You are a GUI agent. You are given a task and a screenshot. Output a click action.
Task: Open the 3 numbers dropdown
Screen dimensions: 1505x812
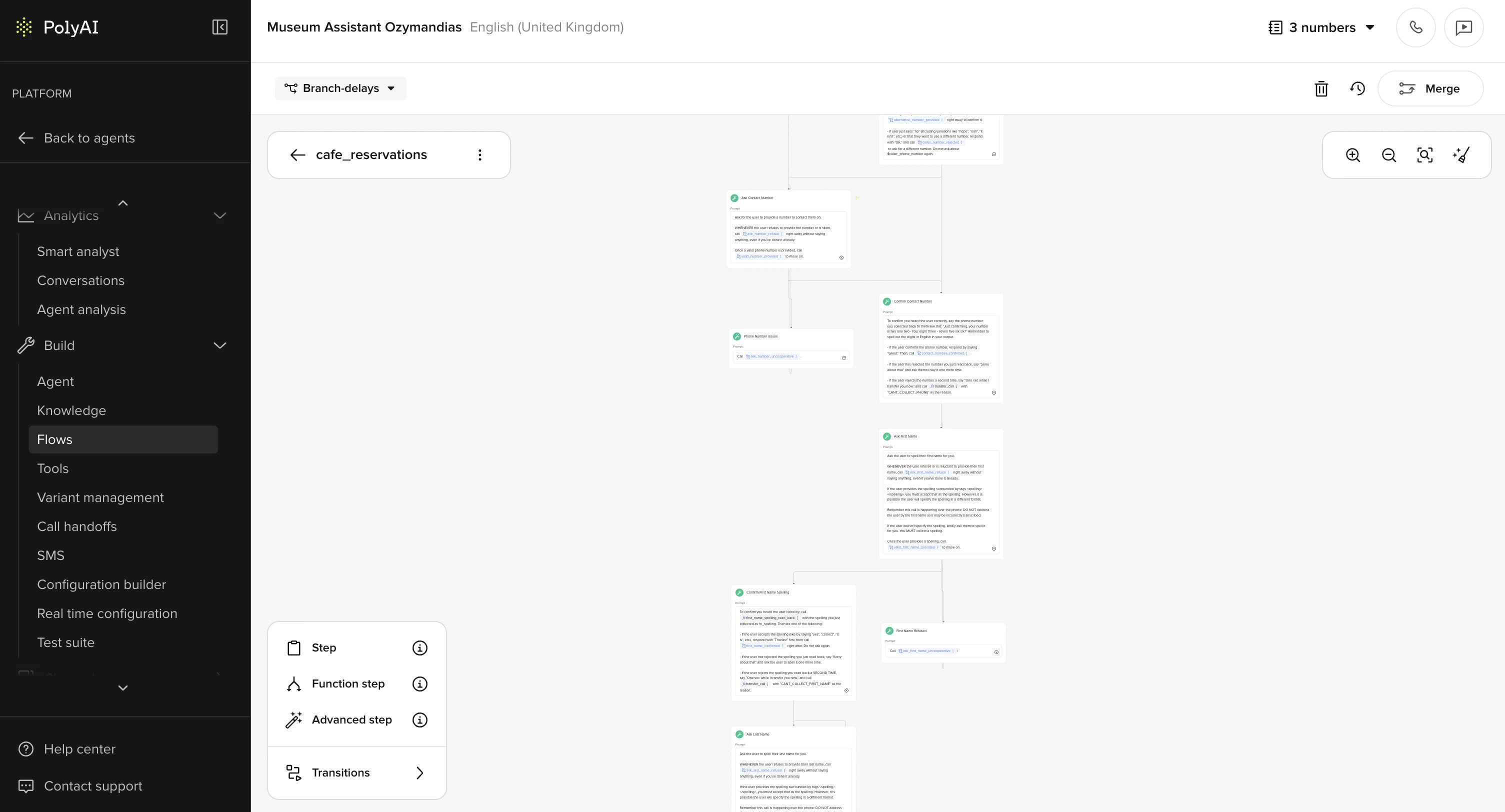point(1321,27)
